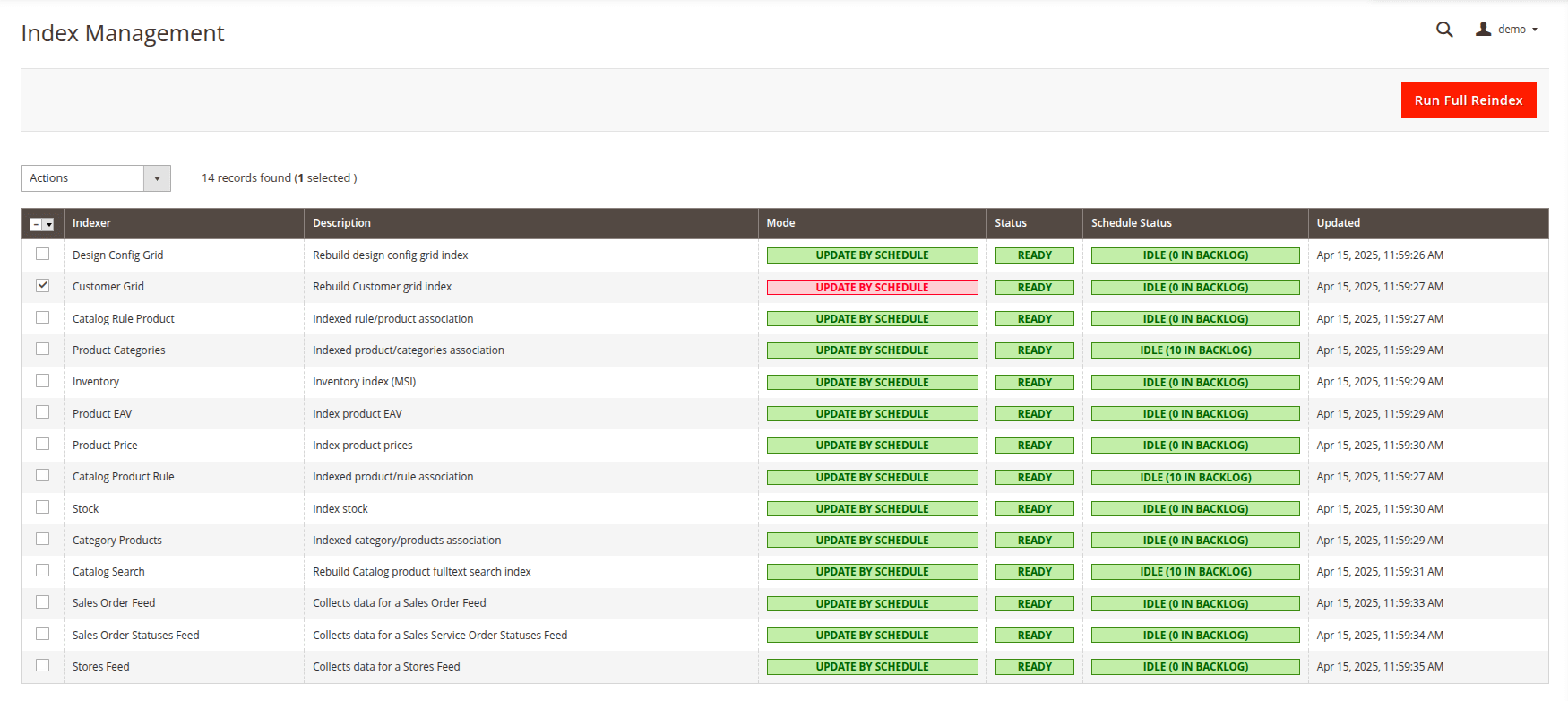Image resolution: width=1568 pixels, height=701 pixels.
Task: Click the Updated column header
Action: 1338,223
